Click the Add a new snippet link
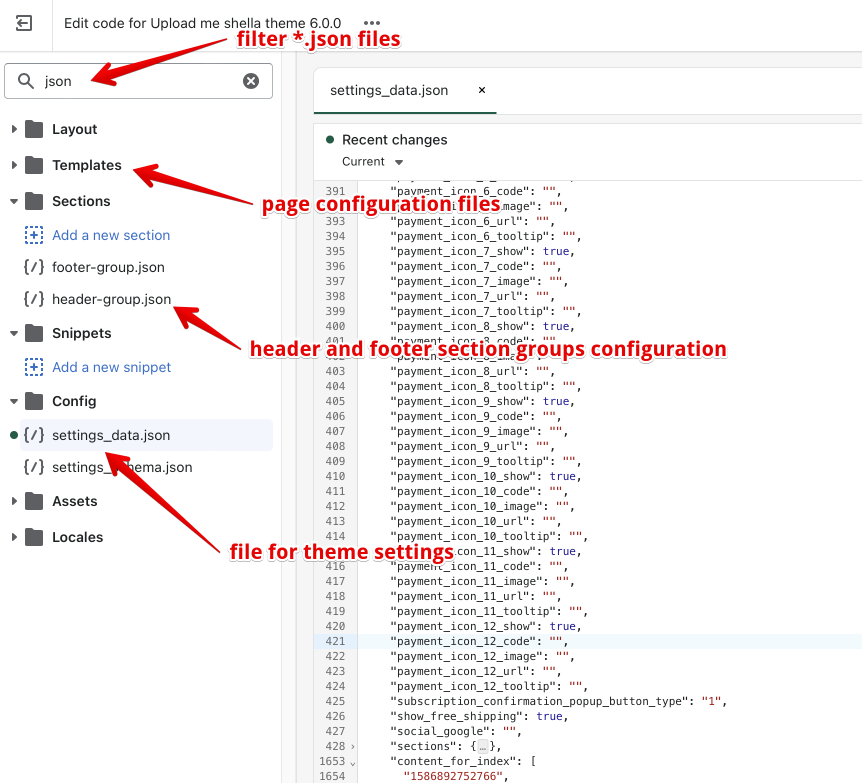This screenshot has width=862, height=783. (112, 367)
